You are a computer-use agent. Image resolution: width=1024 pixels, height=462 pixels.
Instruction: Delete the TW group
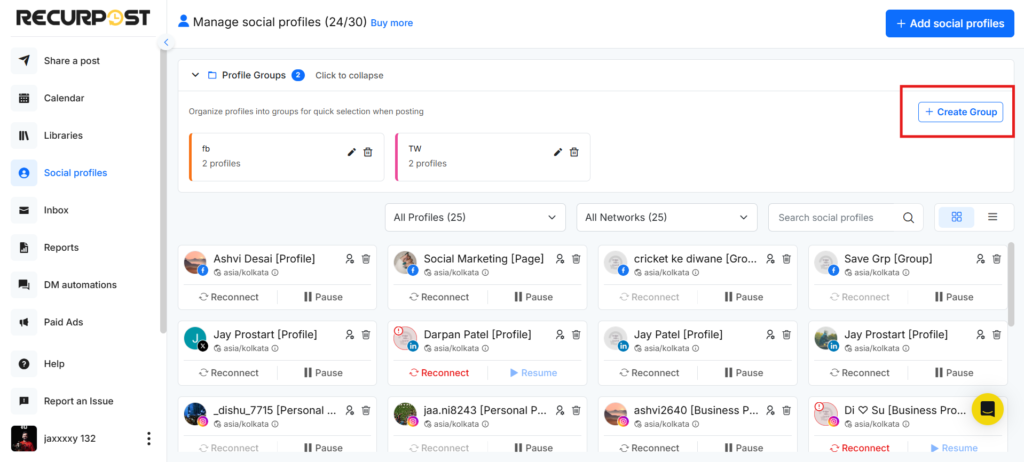pos(574,152)
